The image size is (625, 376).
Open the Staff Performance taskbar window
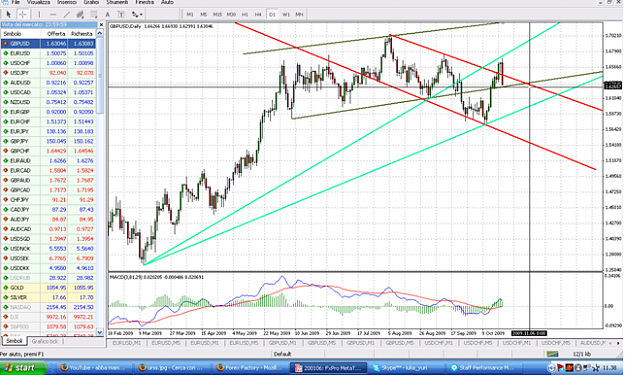pos(484,368)
